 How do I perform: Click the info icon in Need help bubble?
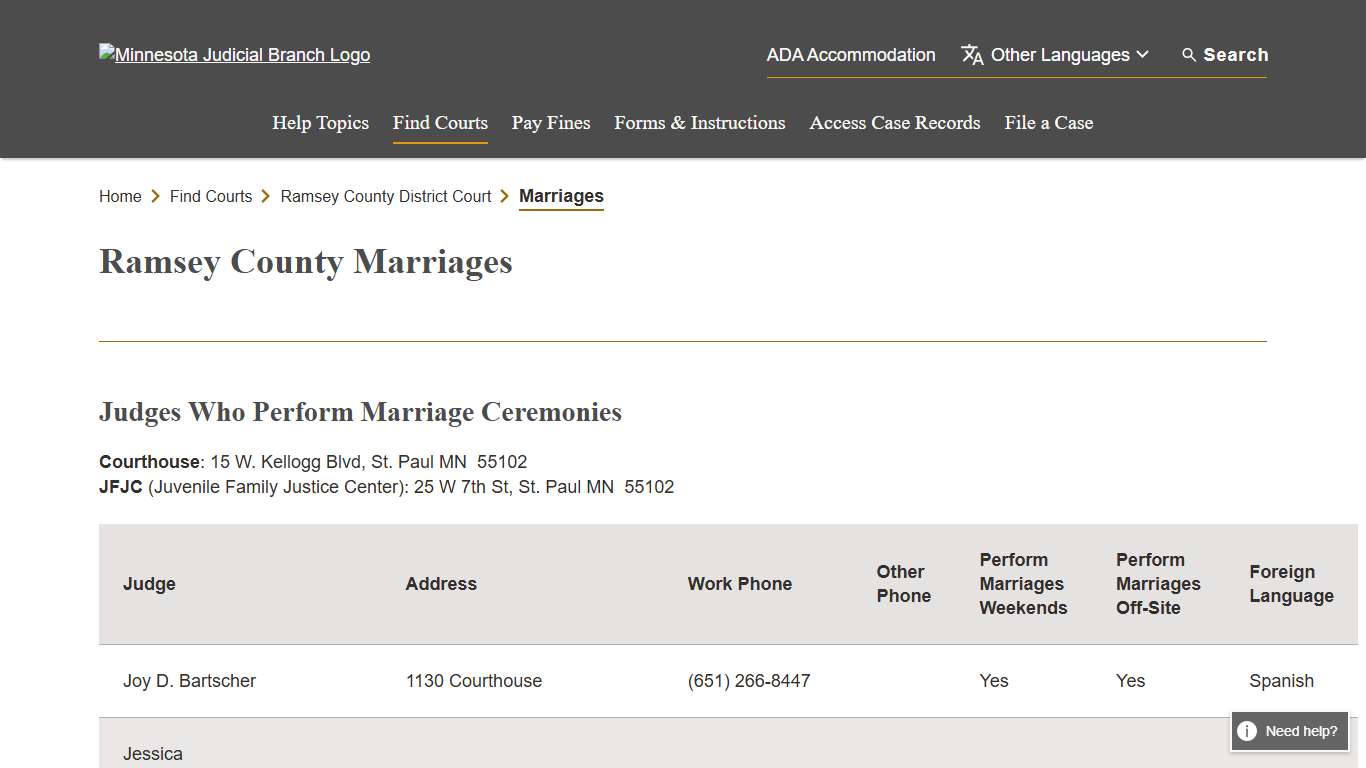[x=1246, y=732]
